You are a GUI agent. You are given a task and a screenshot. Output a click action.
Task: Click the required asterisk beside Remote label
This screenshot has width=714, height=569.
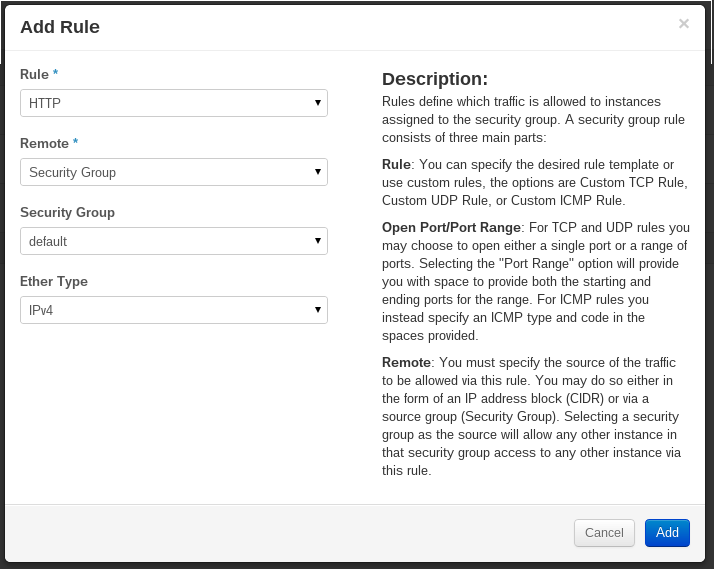click(x=76, y=144)
